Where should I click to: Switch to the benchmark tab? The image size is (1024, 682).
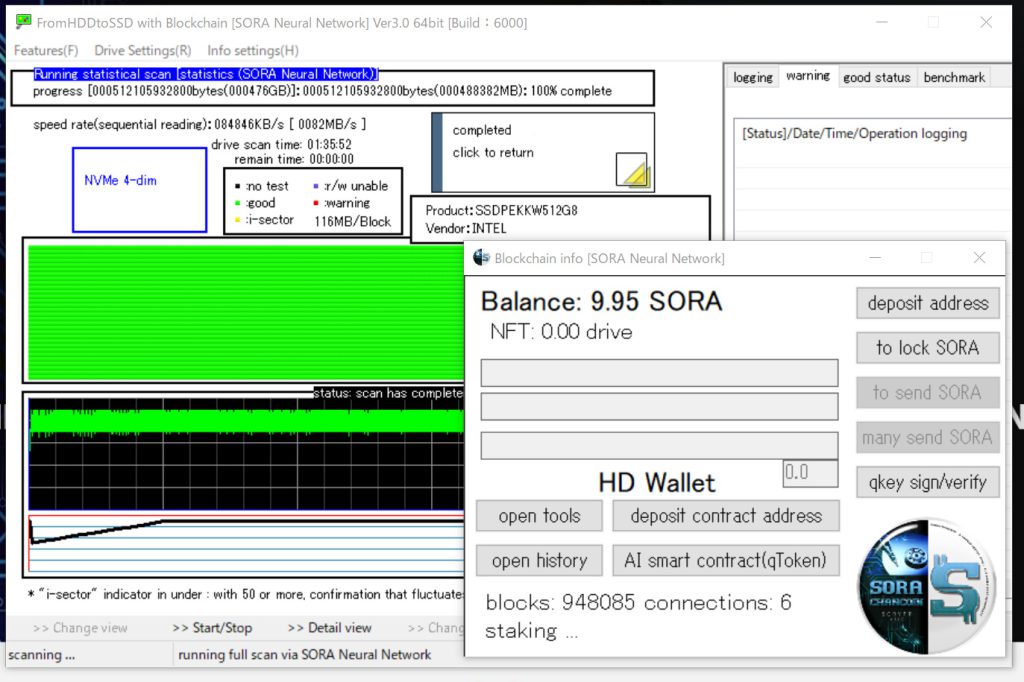(x=953, y=77)
